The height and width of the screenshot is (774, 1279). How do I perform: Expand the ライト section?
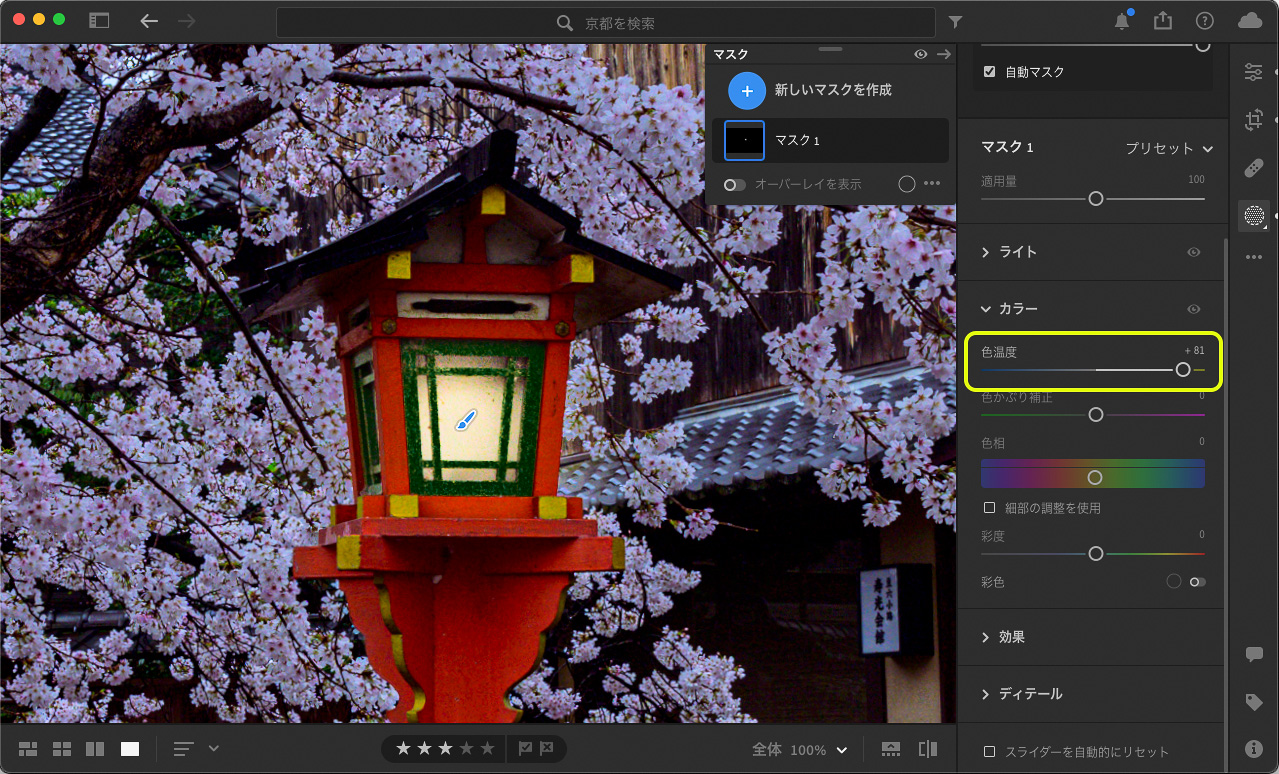(1018, 252)
